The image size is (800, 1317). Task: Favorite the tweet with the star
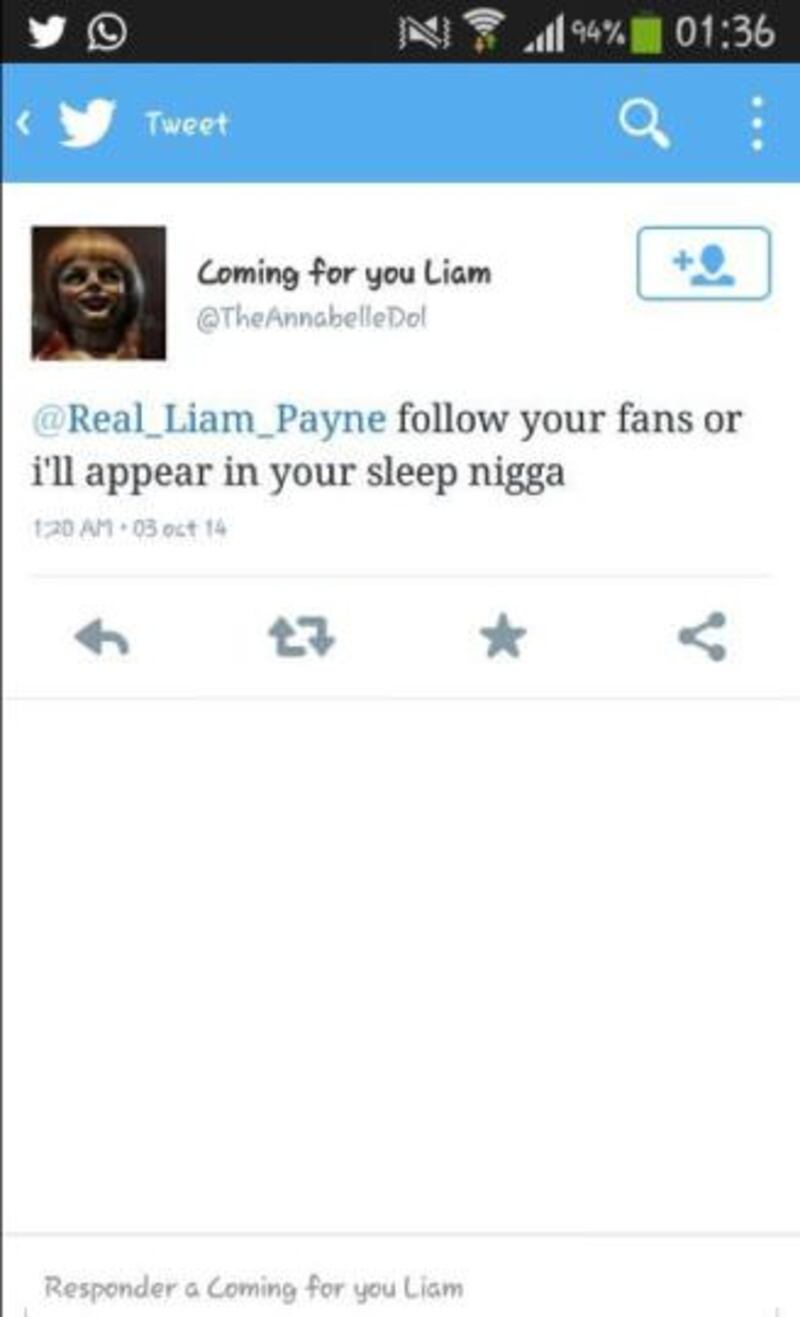pyautogui.click(x=503, y=638)
